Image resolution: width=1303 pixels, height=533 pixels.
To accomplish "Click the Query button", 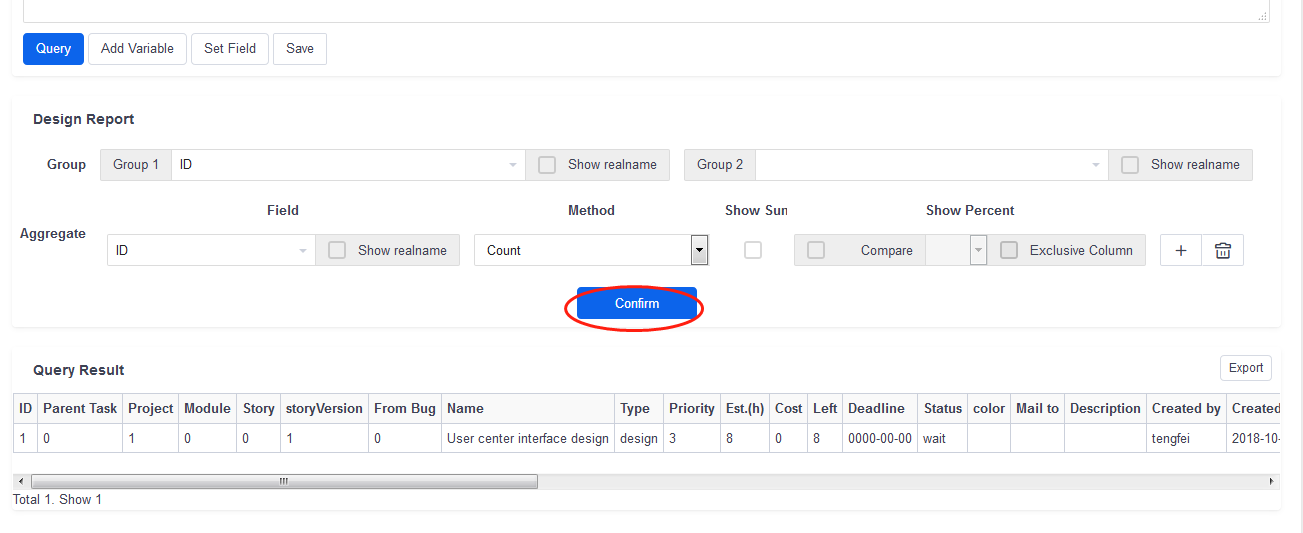I will coord(53,49).
